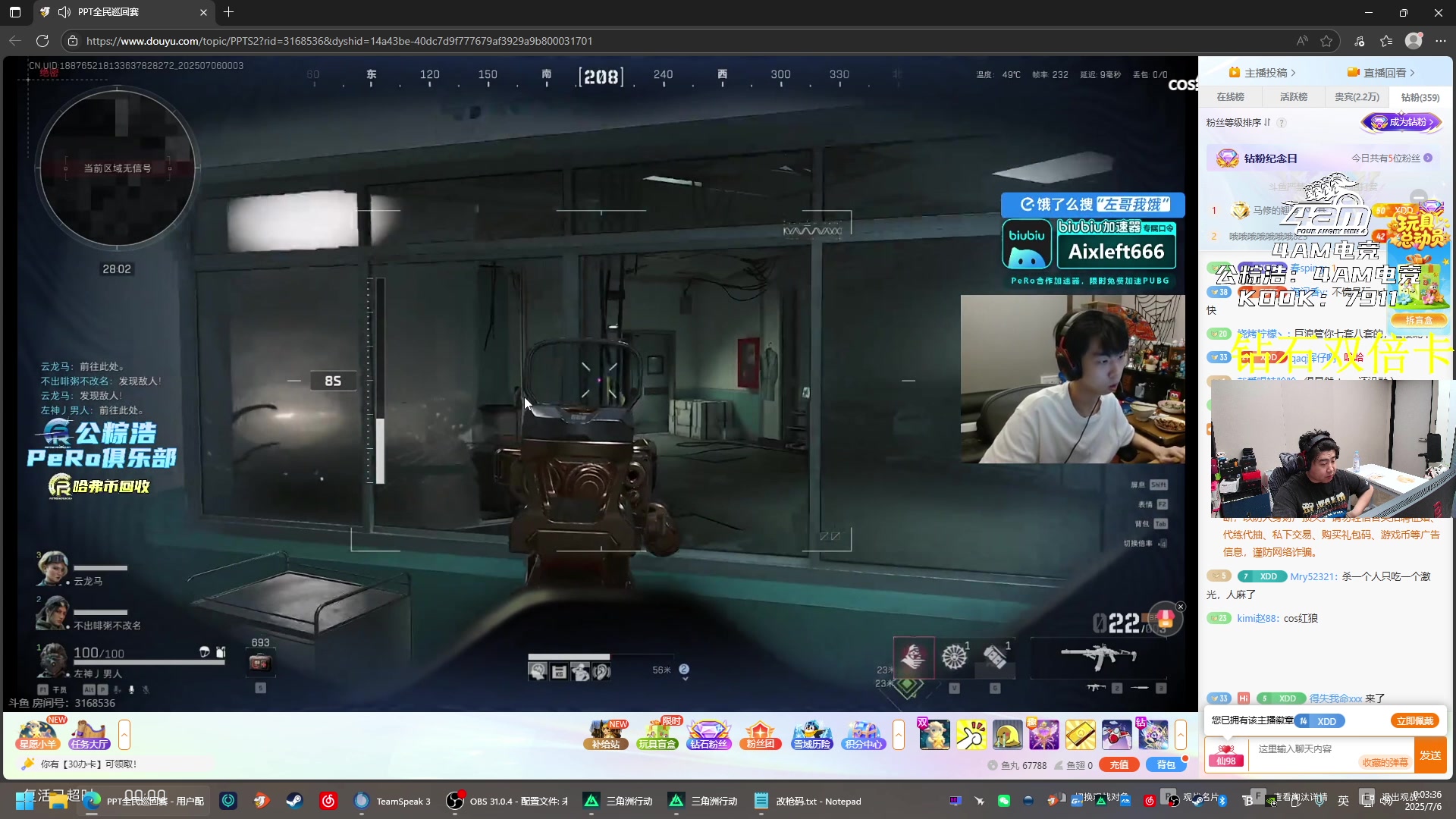Screen dimensions: 1456x819
Task: Close the floating red gift box widget
Action: tap(1180, 607)
